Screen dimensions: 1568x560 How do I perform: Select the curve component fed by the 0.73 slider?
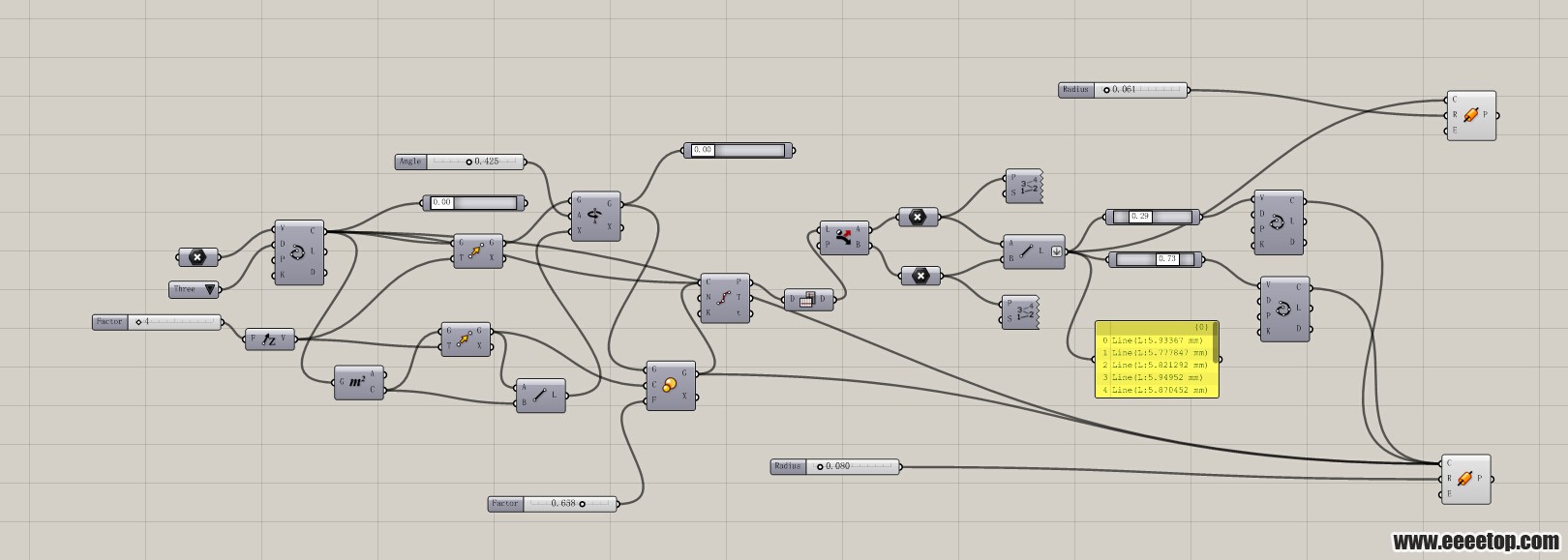(x=1285, y=309)
